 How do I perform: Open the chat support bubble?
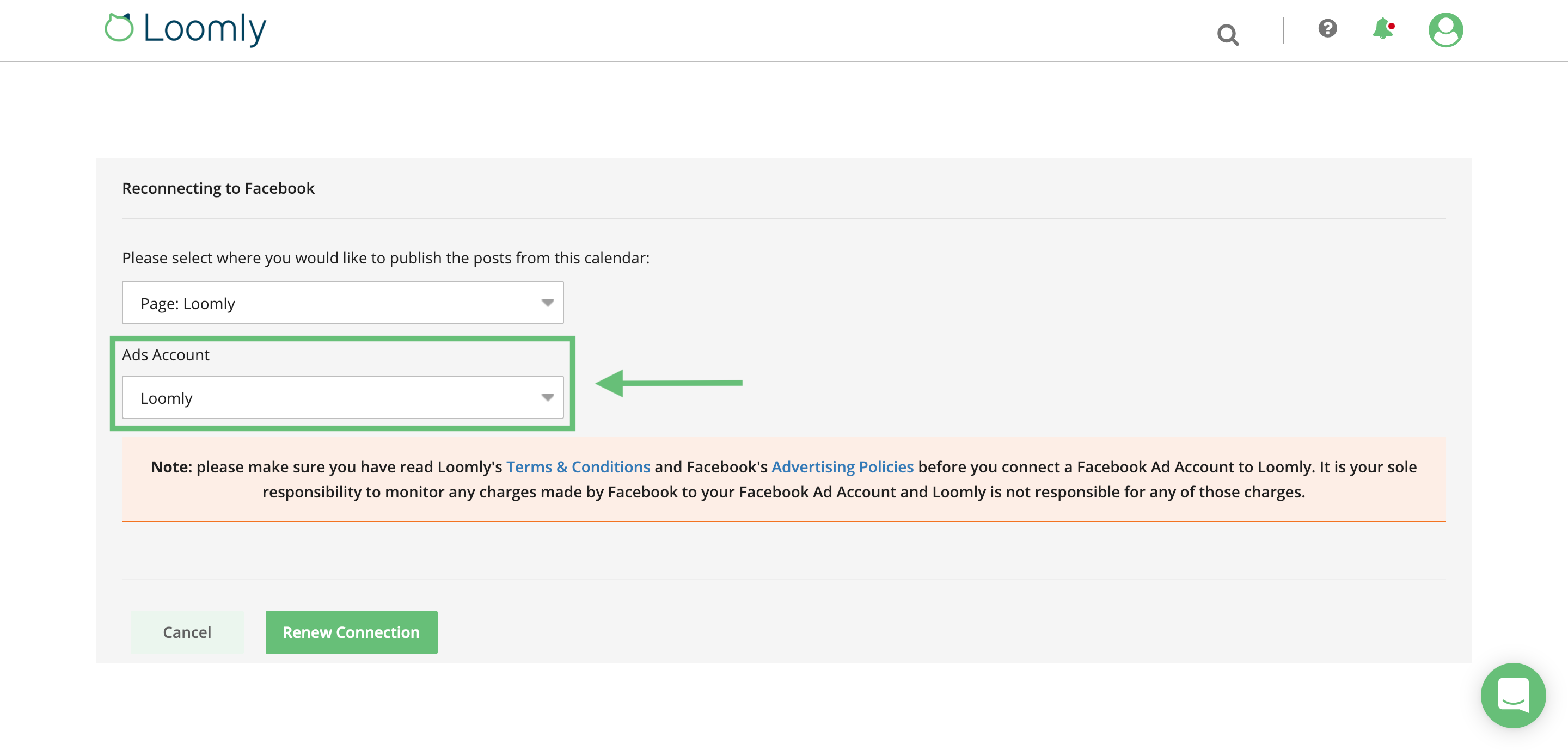click(1512, 694)
